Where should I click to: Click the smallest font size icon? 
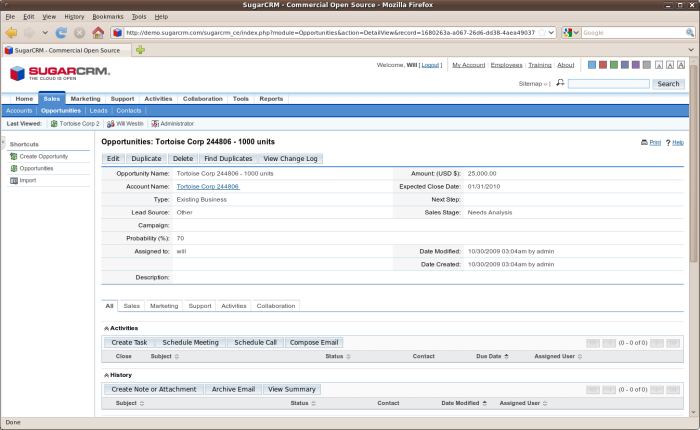[x=659, y=65]
